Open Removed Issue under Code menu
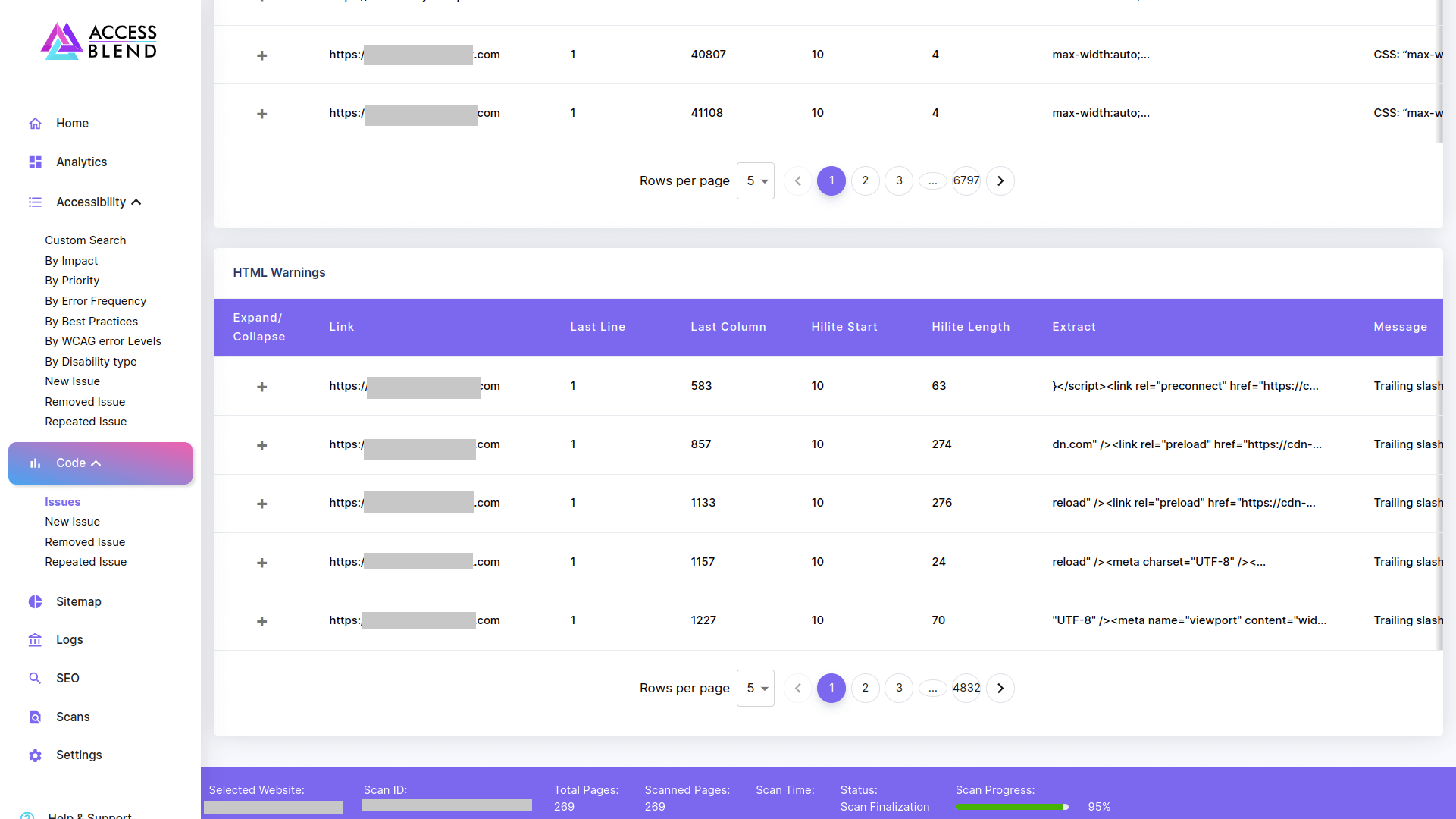1456x819 pixels. click(85, 542)
